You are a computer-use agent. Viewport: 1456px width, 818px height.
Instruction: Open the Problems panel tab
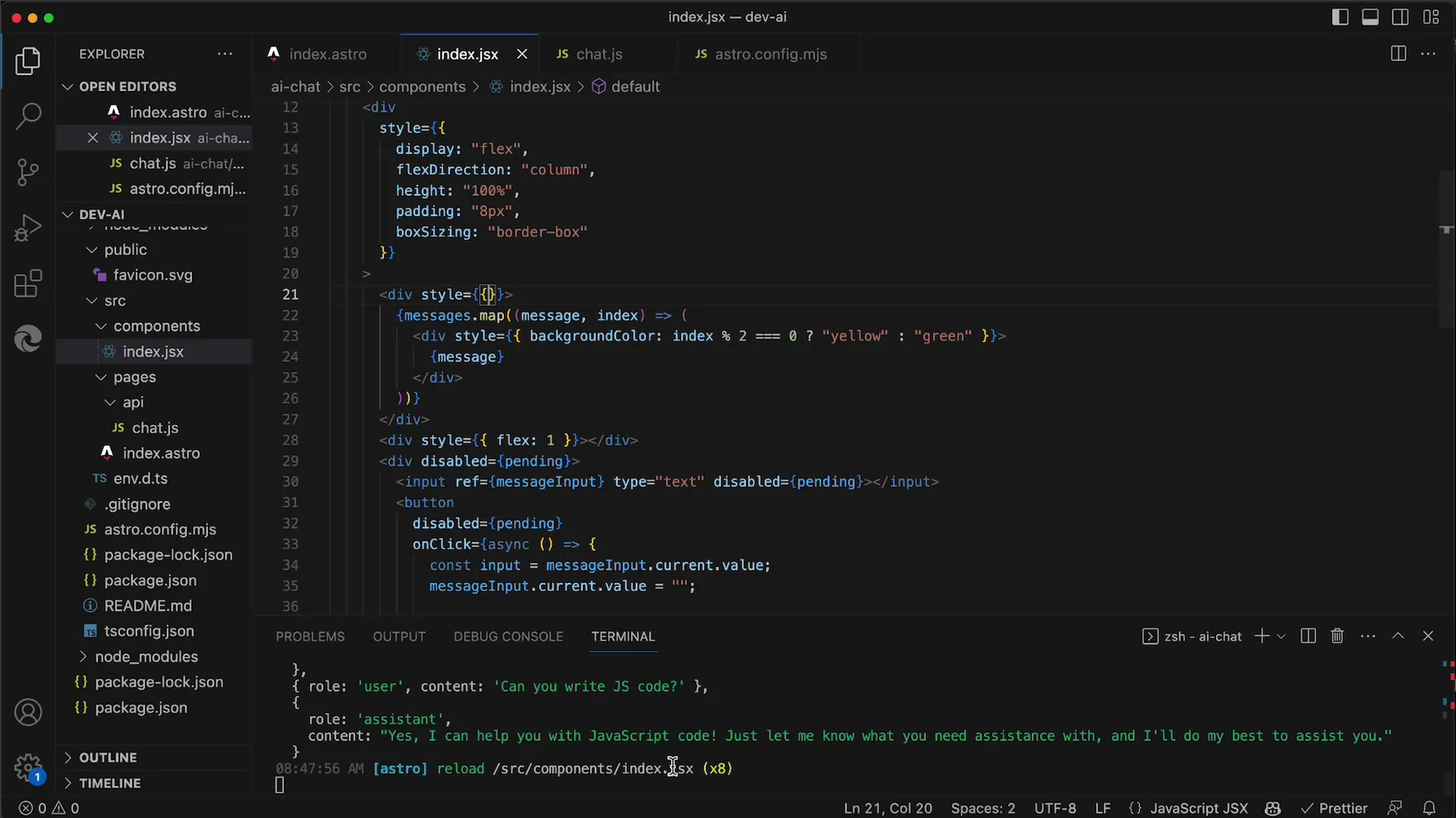pyautogui.click(x=310, y=636)
